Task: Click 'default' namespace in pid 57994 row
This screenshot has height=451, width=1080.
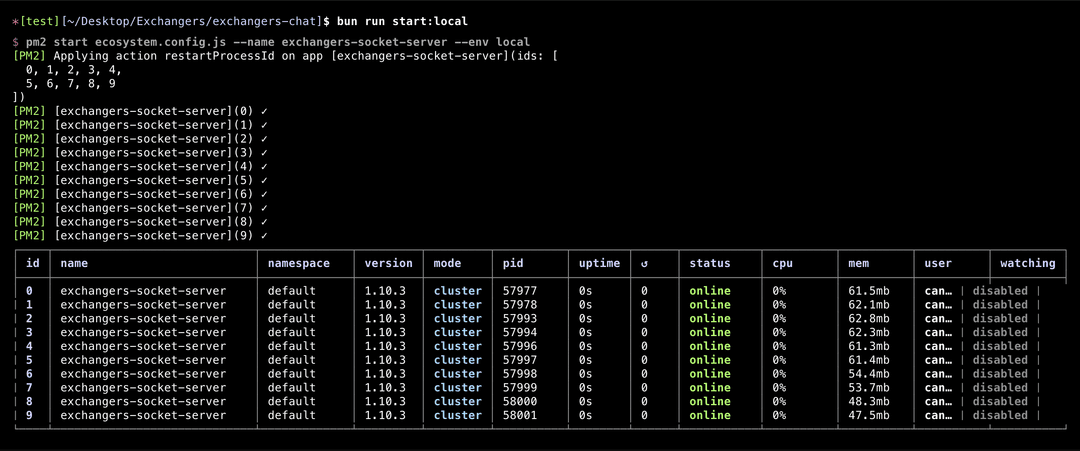Action: point(291,332)
